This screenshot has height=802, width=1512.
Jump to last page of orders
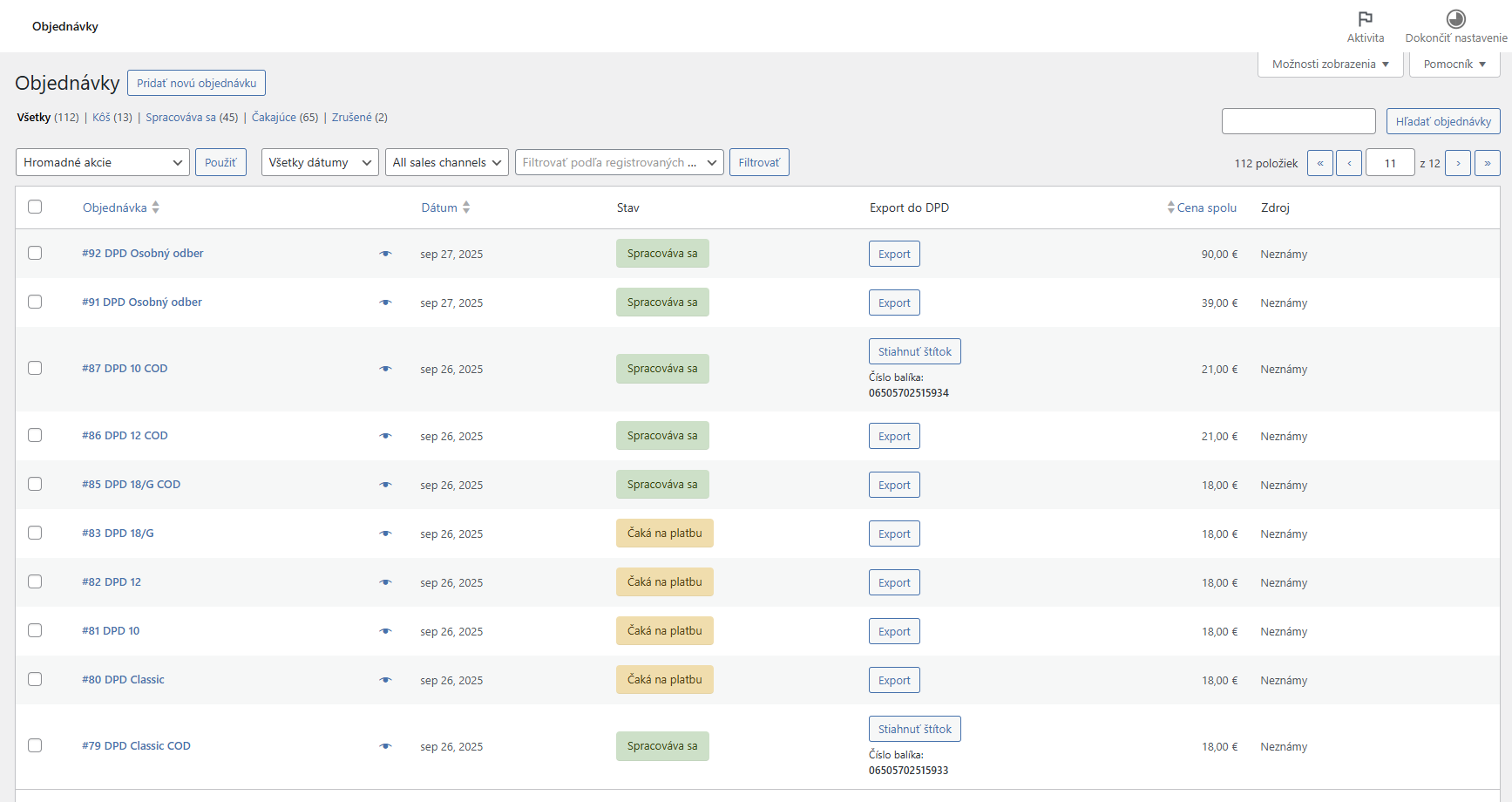coord(1487,163)
